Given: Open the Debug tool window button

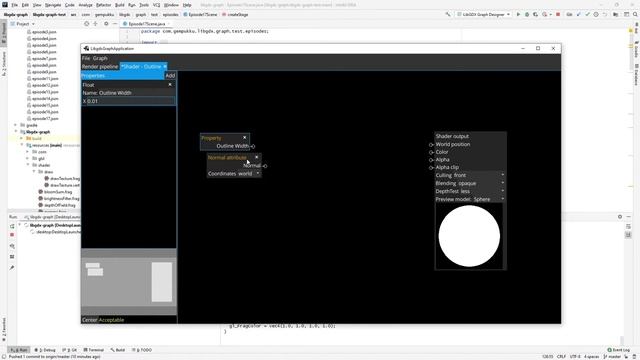Looking at the screenshot, I should click(x=45, y=350).
